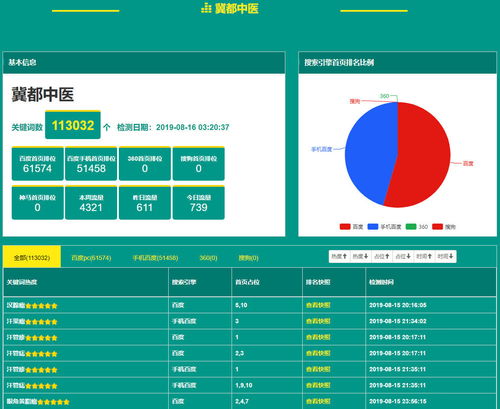Click the red 百度 legend swatch
500x409 pixels.
[345, 227]
